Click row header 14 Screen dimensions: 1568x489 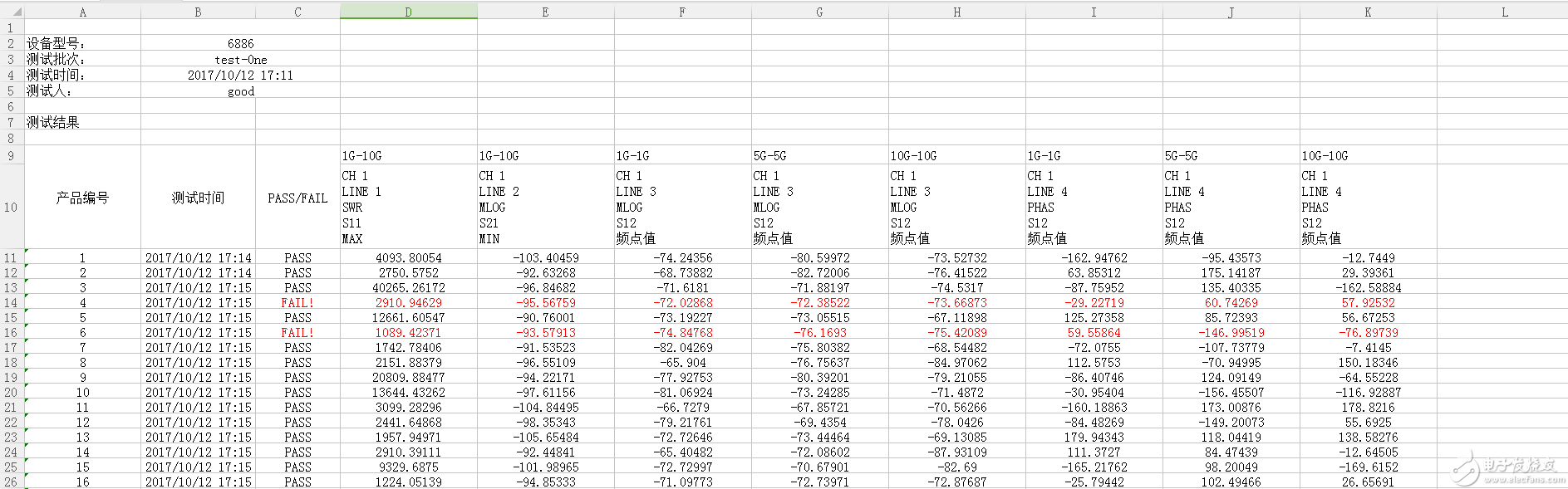pyautogui.click(x=11, y=303)
